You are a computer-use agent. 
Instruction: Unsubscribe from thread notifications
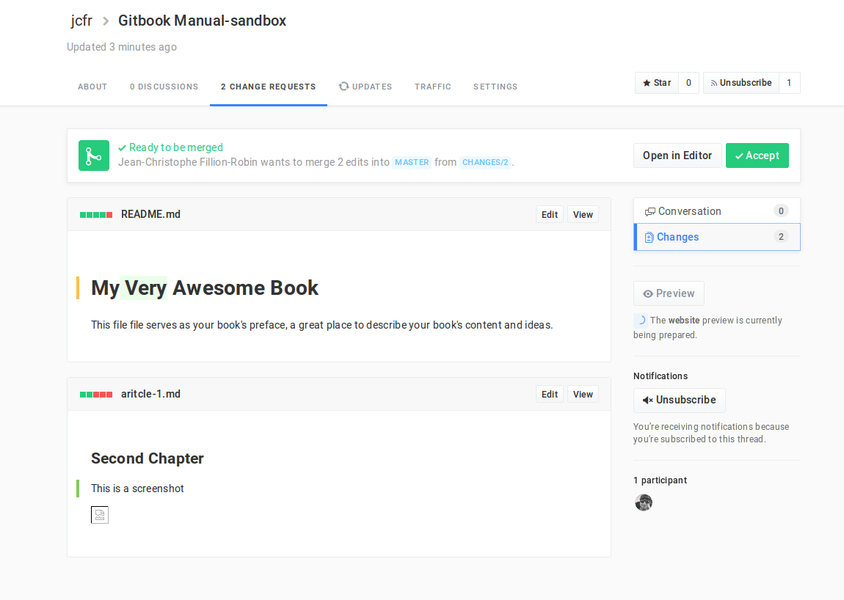[679, 400]
